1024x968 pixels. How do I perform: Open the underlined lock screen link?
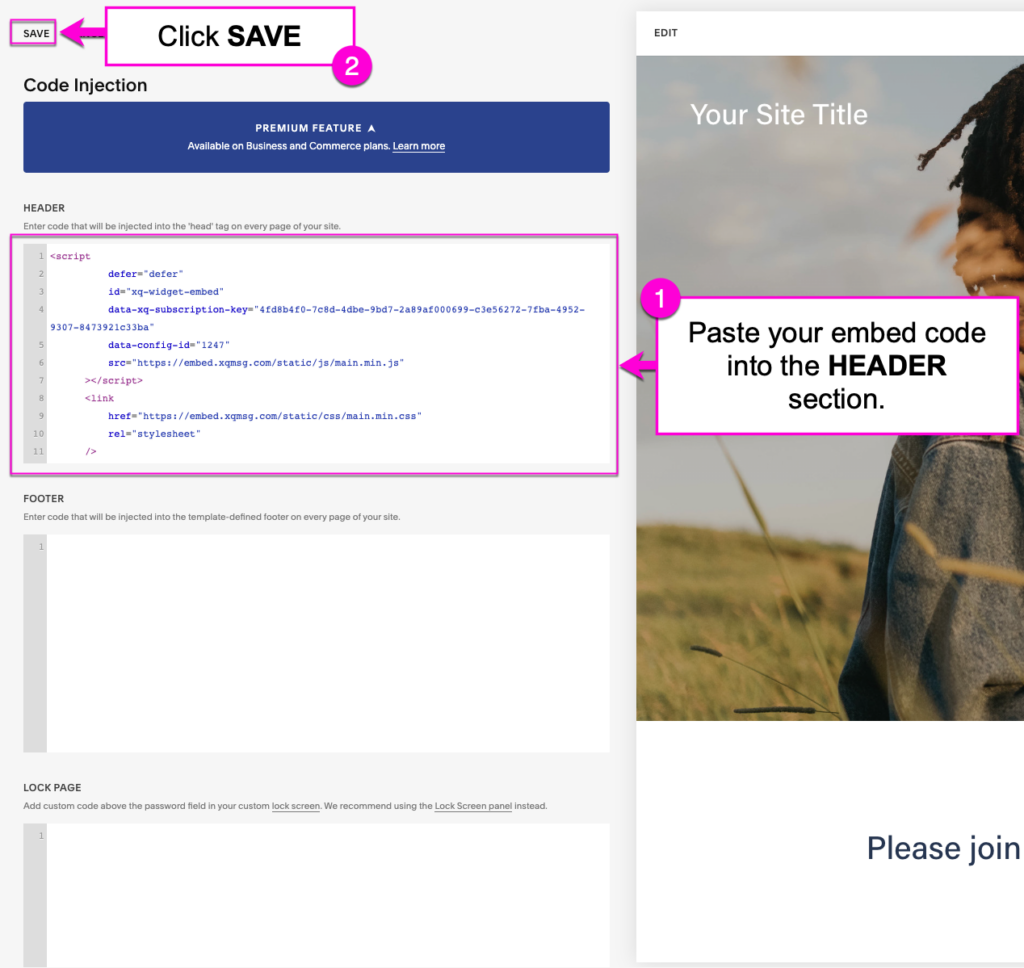(295, 806)
